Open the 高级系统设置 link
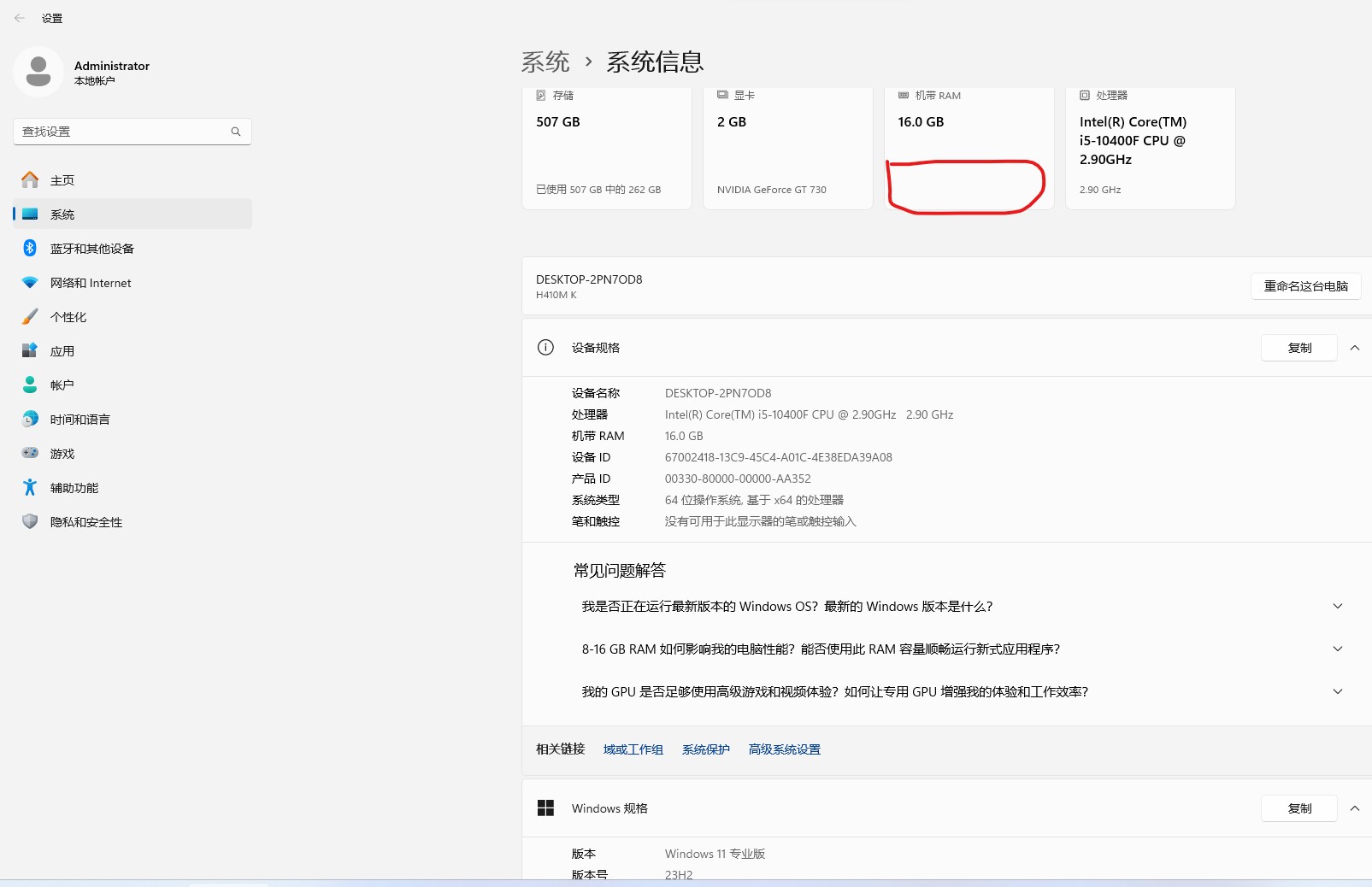 (784, 749)
